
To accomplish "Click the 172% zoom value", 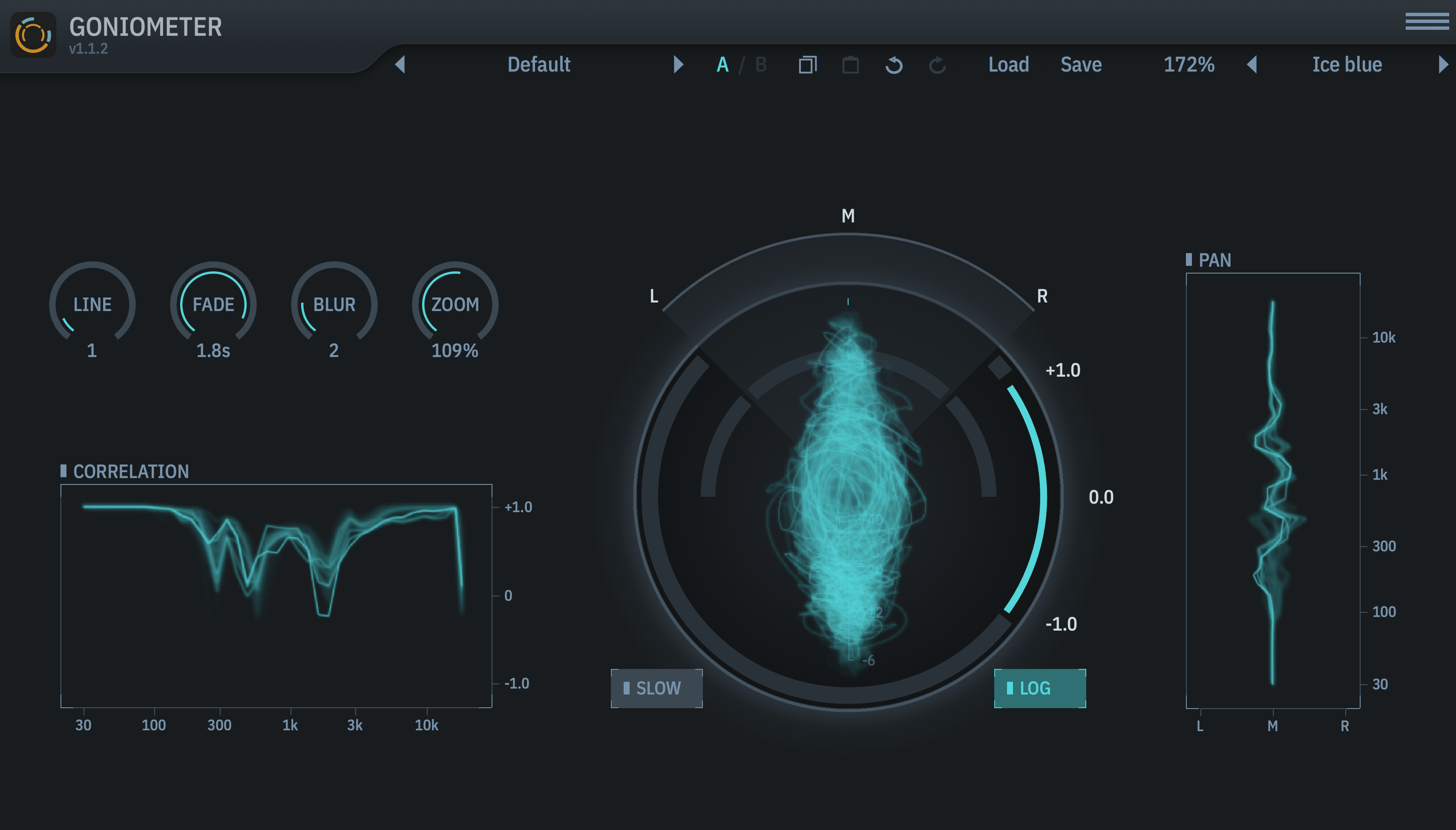I will point(1189,64).
